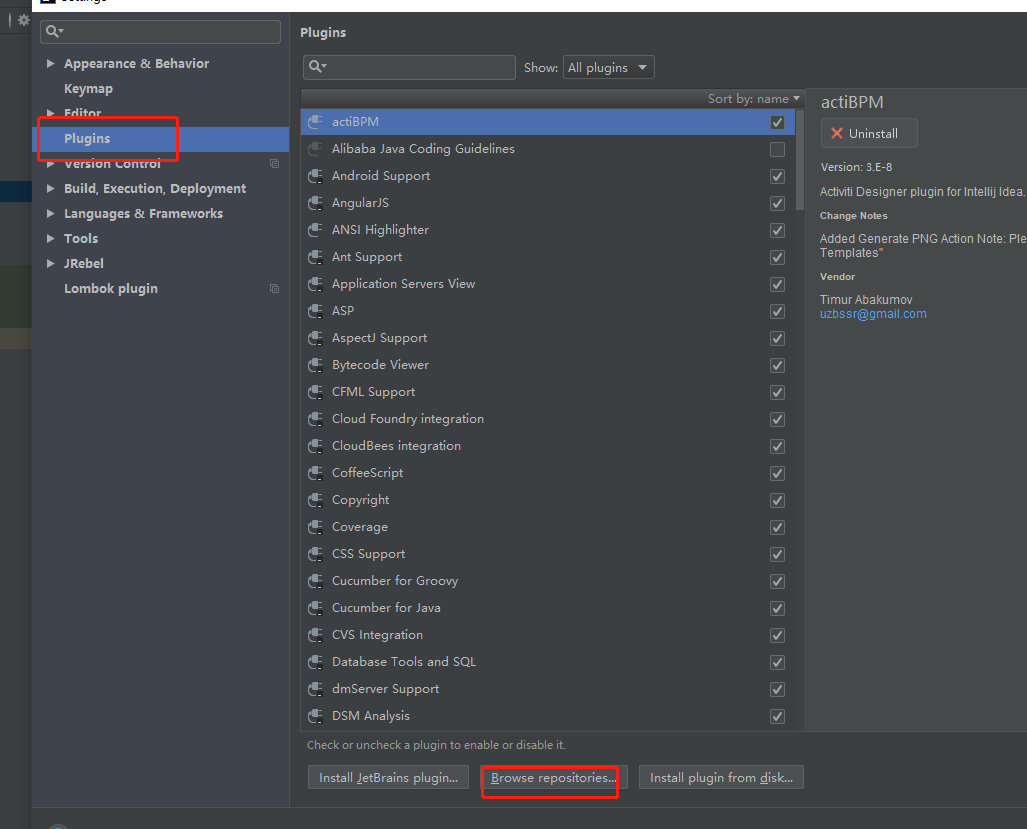
Task: Open the uzbssr@gmail.com vendor email link
Action: [x=873, y=314]
